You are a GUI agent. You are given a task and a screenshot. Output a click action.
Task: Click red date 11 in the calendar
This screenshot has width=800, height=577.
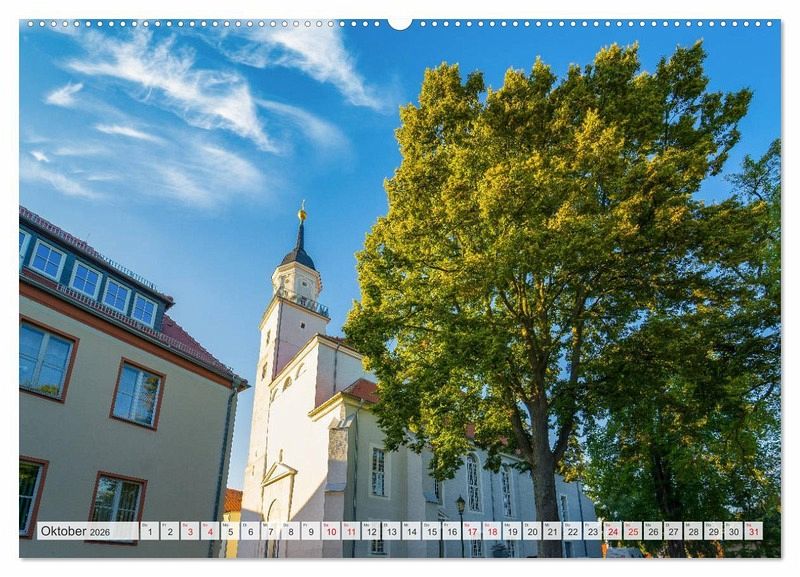350,531
